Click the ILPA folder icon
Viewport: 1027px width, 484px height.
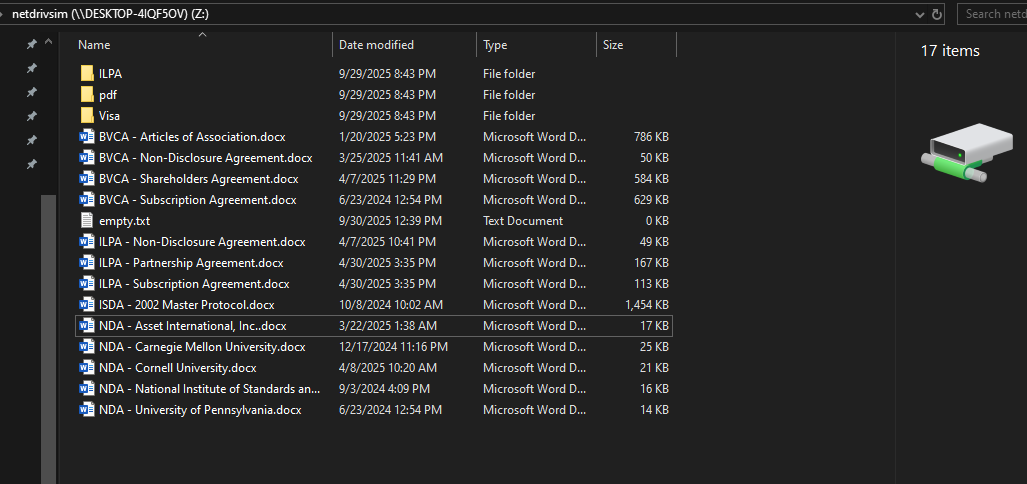point(86,74)
